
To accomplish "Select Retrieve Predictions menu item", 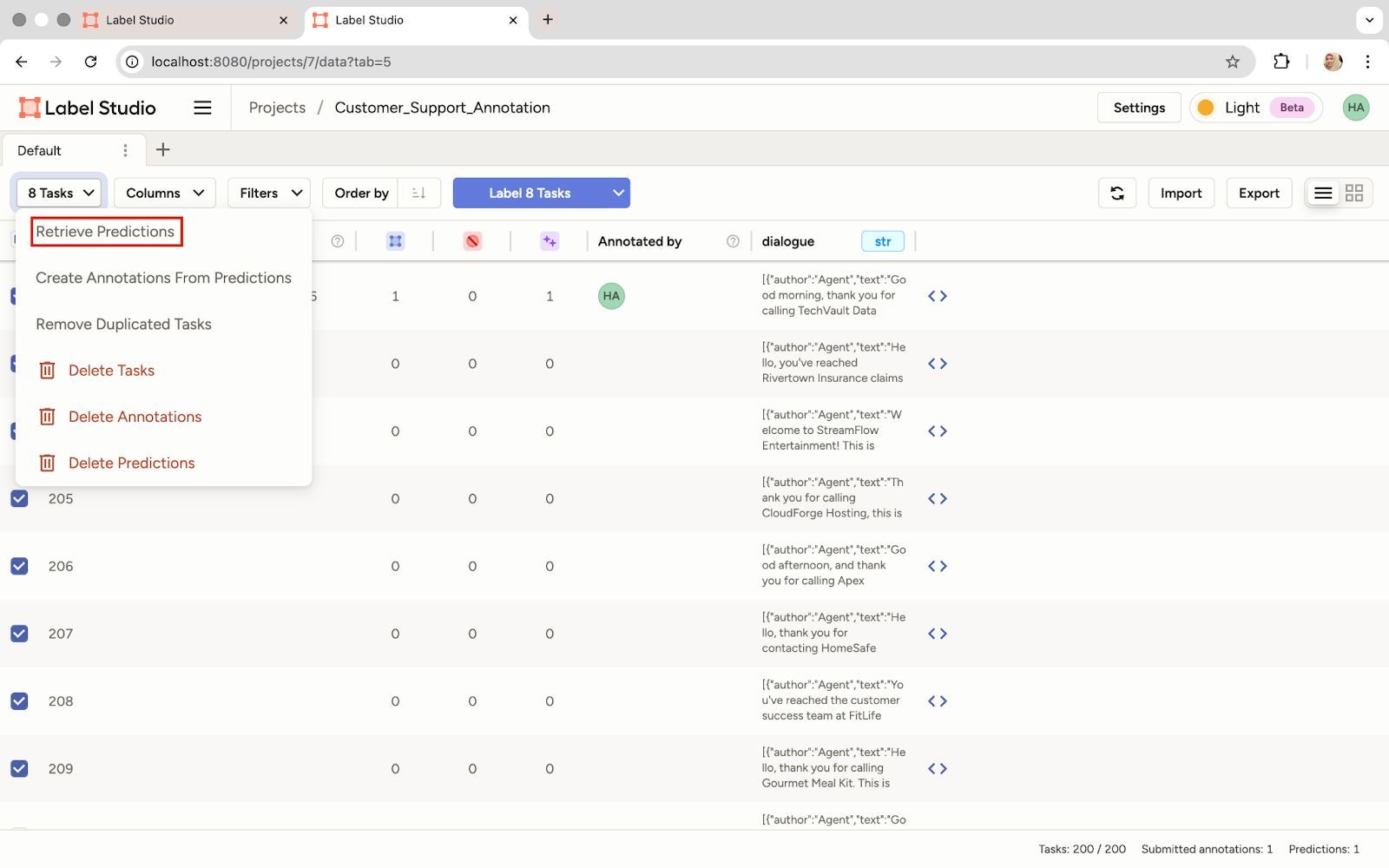I will 105,232.
